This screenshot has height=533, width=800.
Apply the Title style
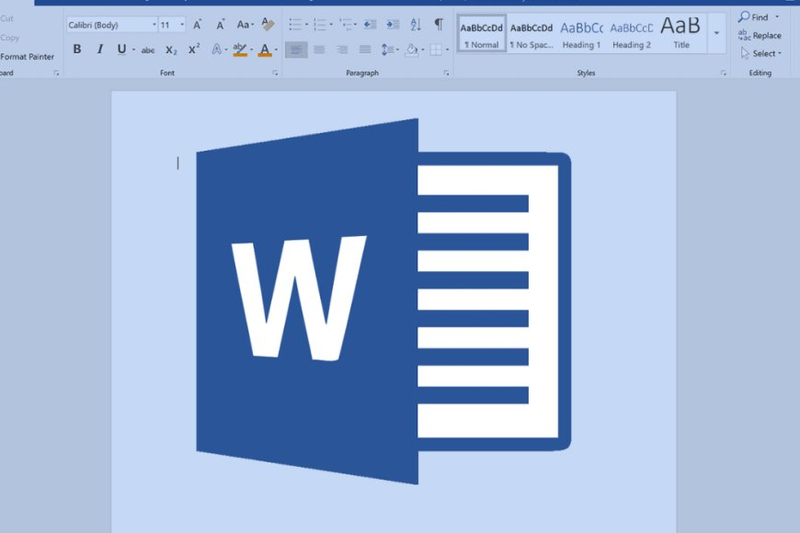681,34
